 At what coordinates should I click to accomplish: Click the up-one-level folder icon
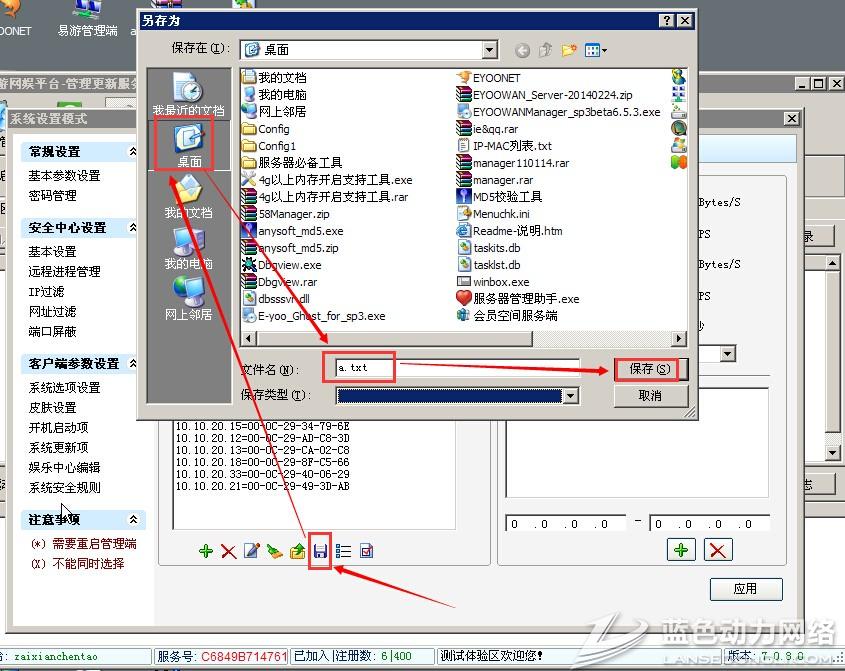click(546, 50)
